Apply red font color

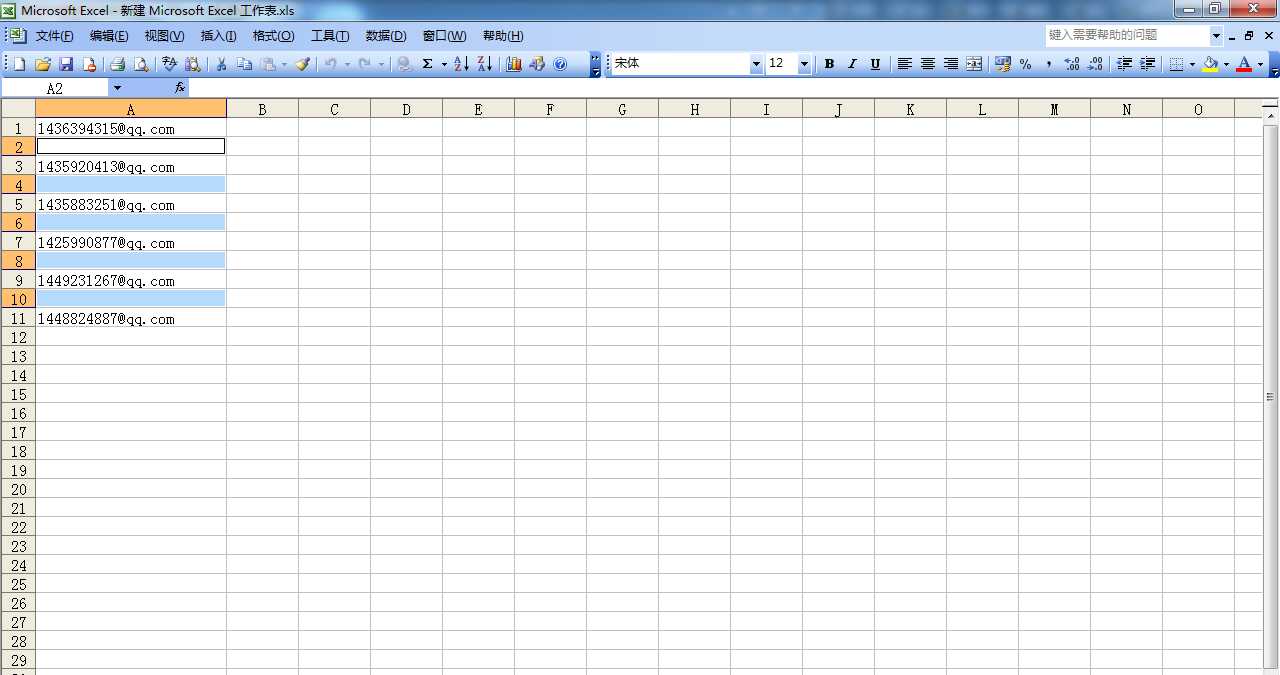click(x=1244, y=64)
